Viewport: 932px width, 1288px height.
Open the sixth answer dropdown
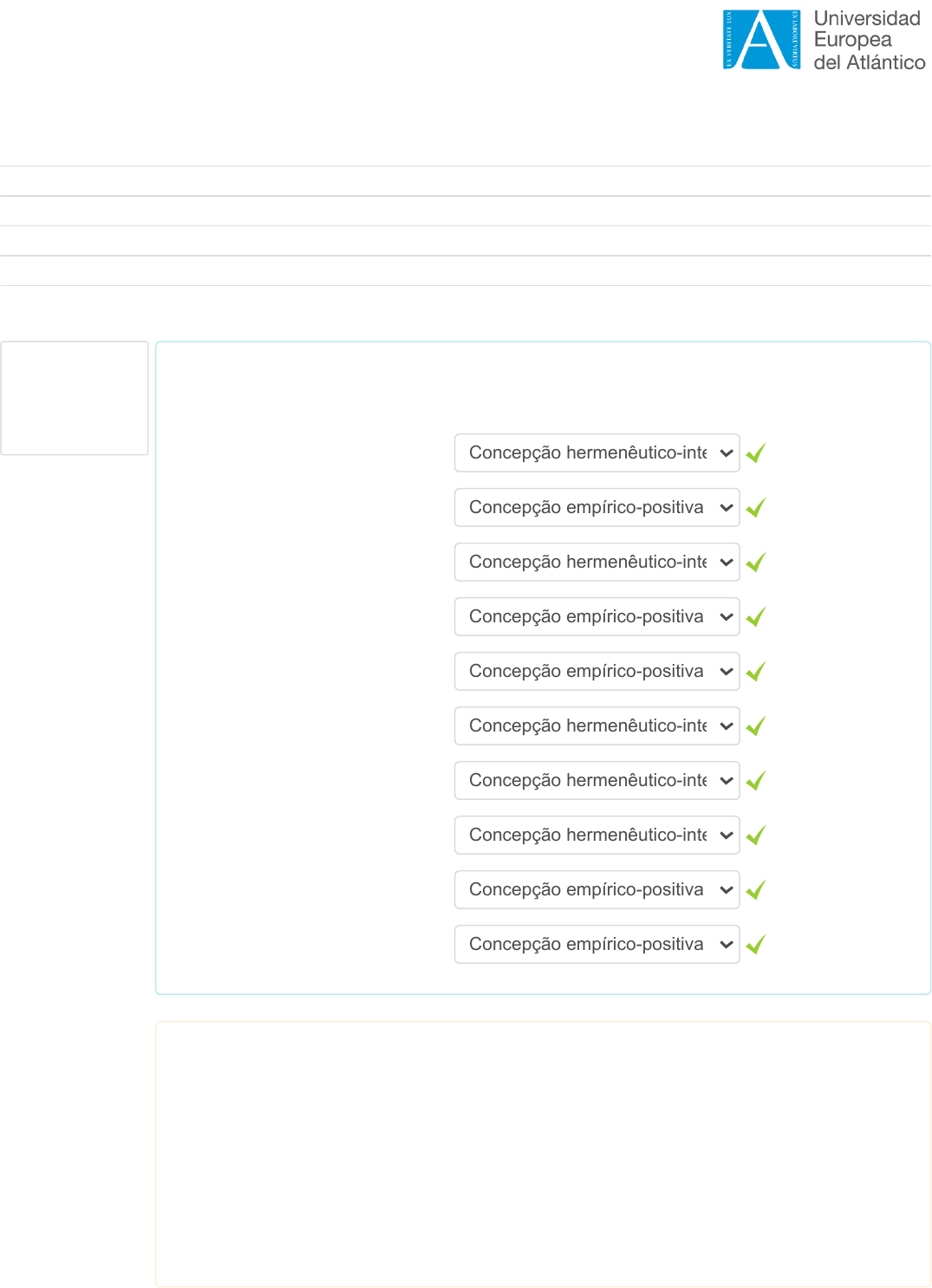tap(596, 726)
